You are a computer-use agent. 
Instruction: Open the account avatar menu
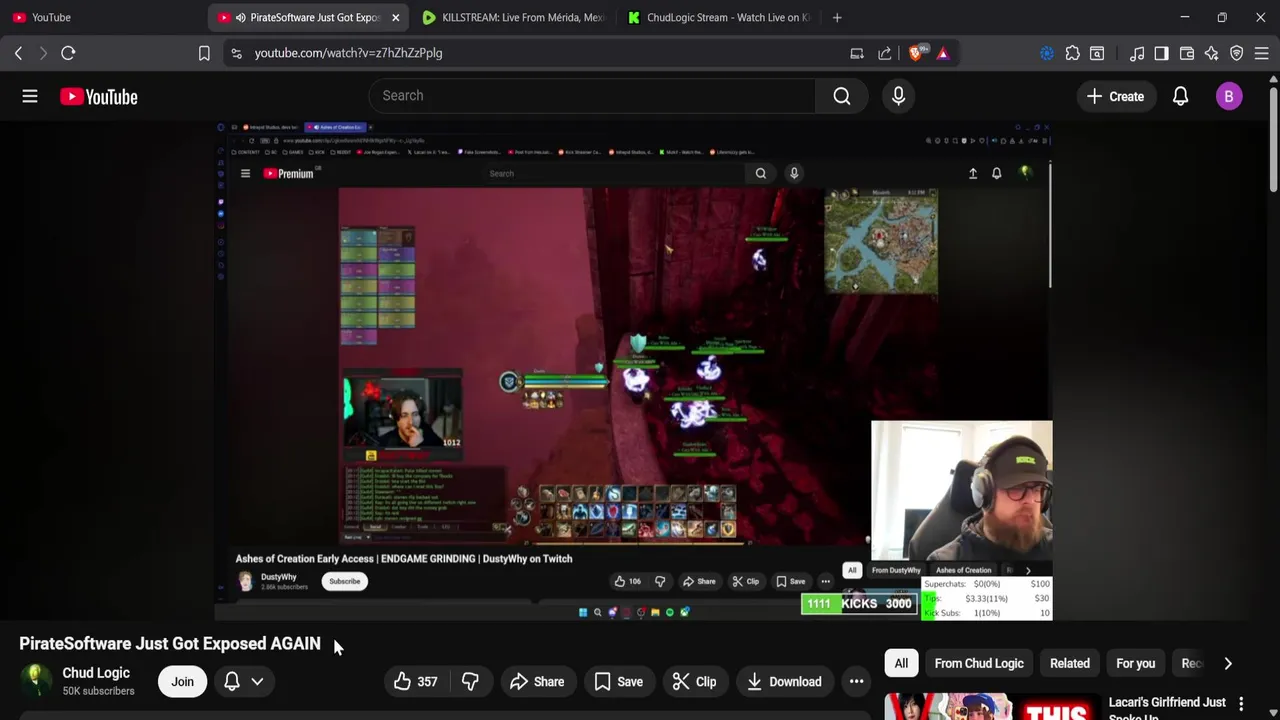(x=1229, y=96)
